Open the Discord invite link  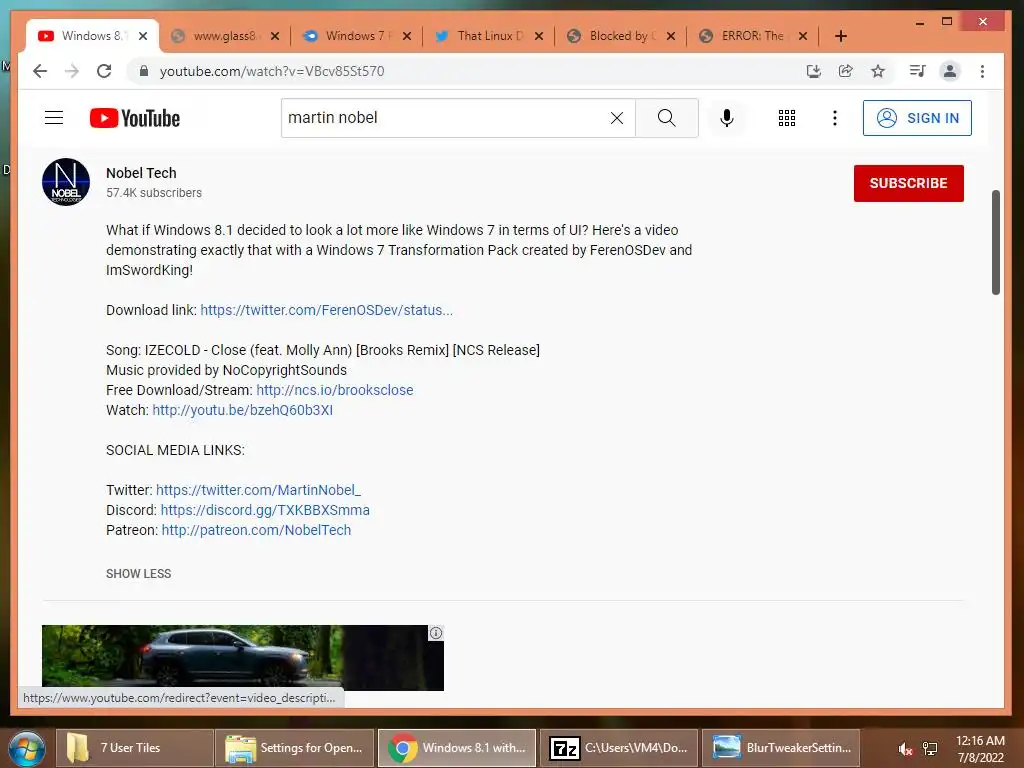pyautogui.click(x=265, y=510)
